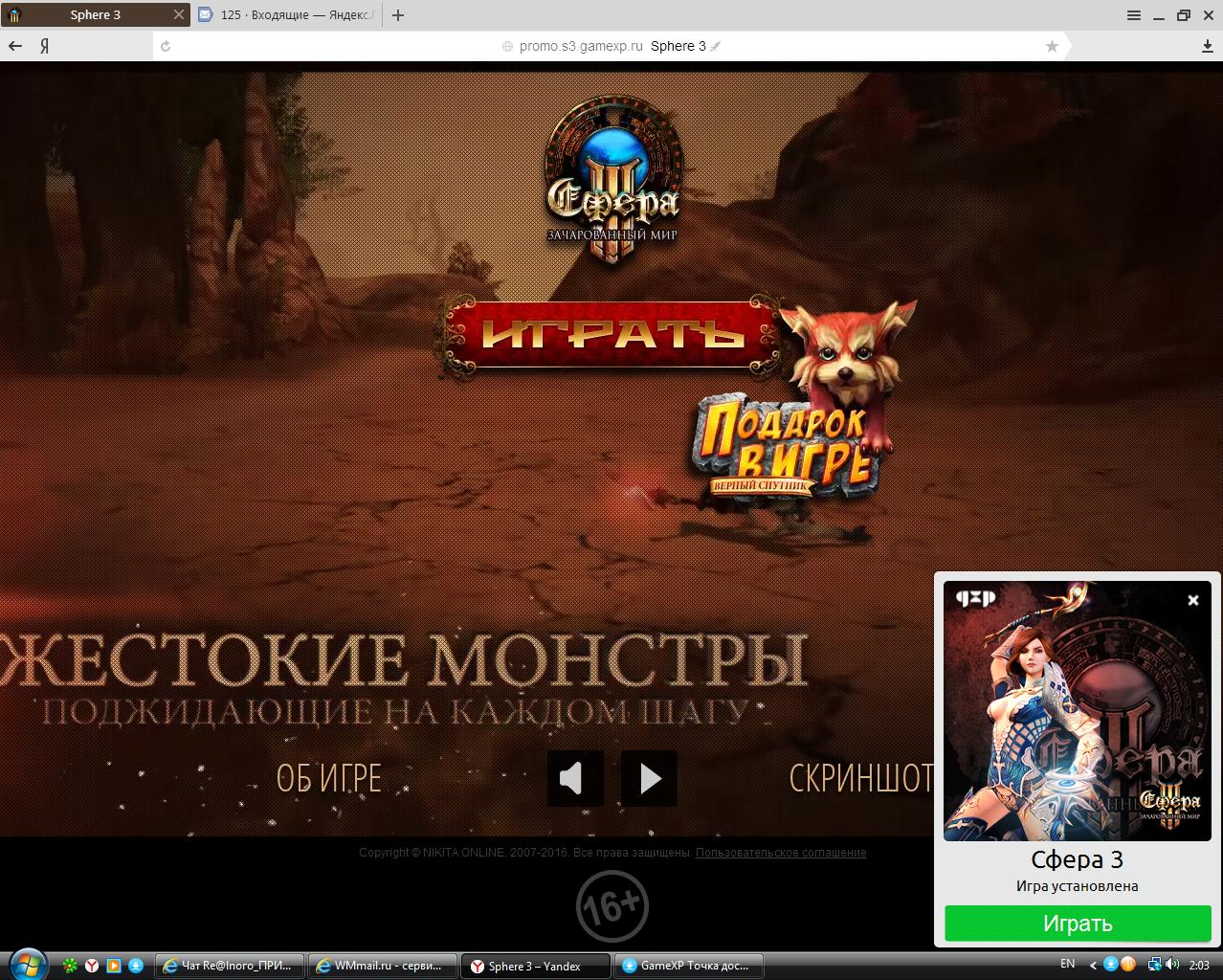The height and width of the screenshot is (980, 1223).
Task: Click blue GameXP tray icon
Action: coord(1111,964)
